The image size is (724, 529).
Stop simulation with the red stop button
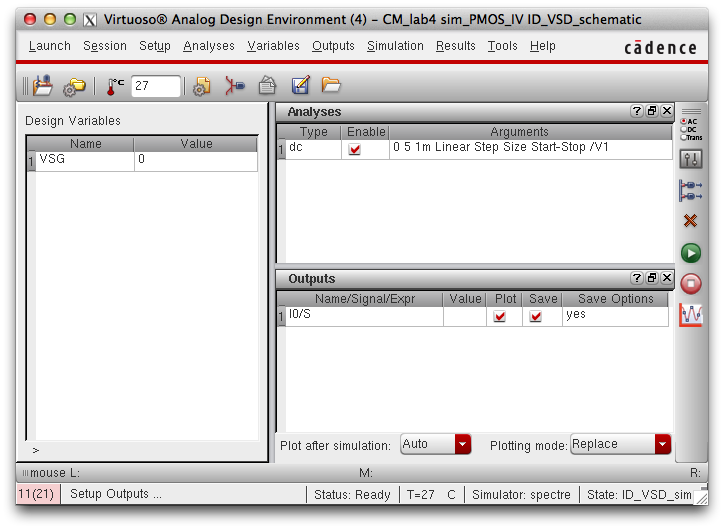tap(691, 283)
